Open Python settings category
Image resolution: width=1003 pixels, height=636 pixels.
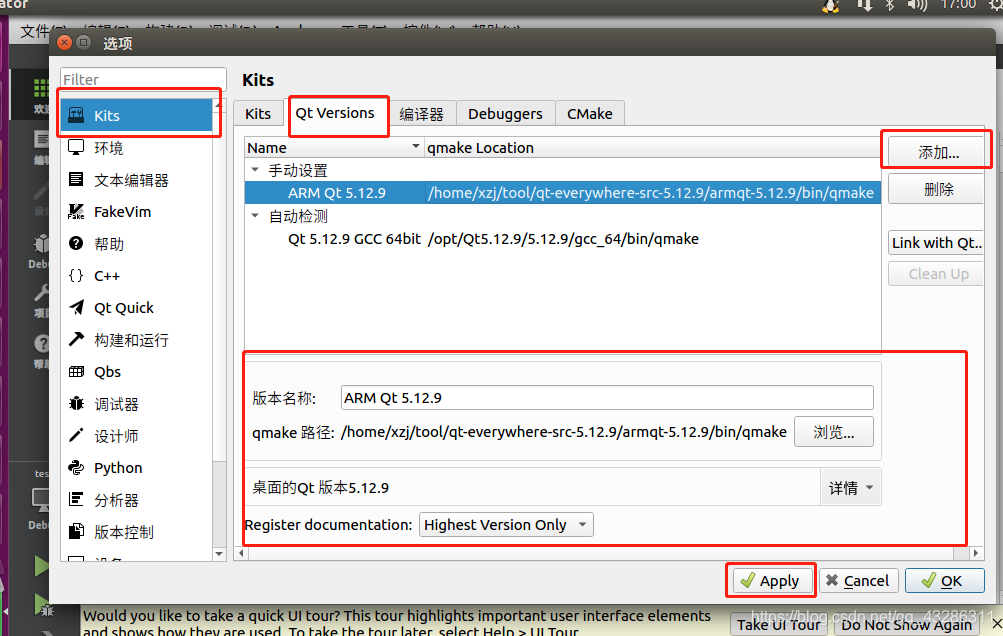click(136, 468)
